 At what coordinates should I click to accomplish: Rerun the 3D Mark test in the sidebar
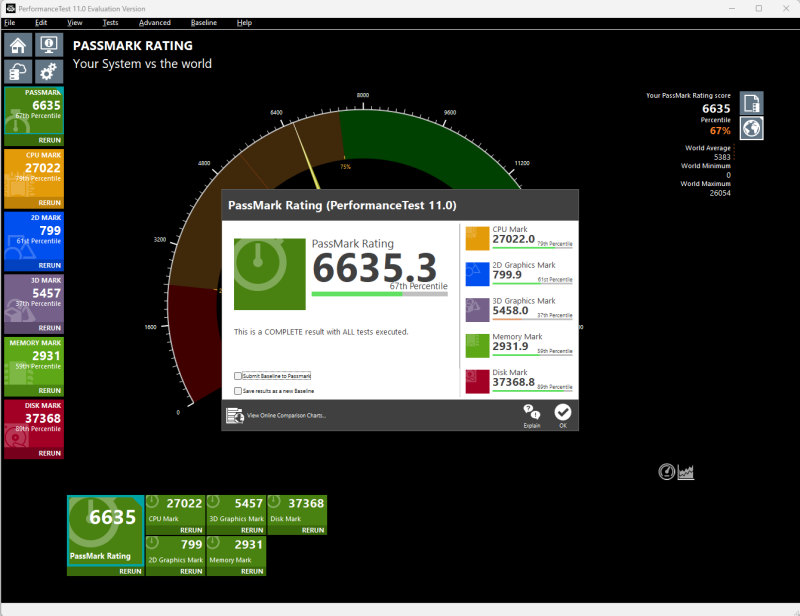coord(49,328)
